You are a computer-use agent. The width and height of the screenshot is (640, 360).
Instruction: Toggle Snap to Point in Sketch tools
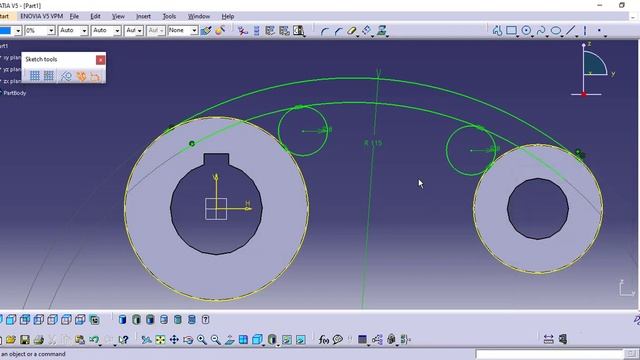49,76
